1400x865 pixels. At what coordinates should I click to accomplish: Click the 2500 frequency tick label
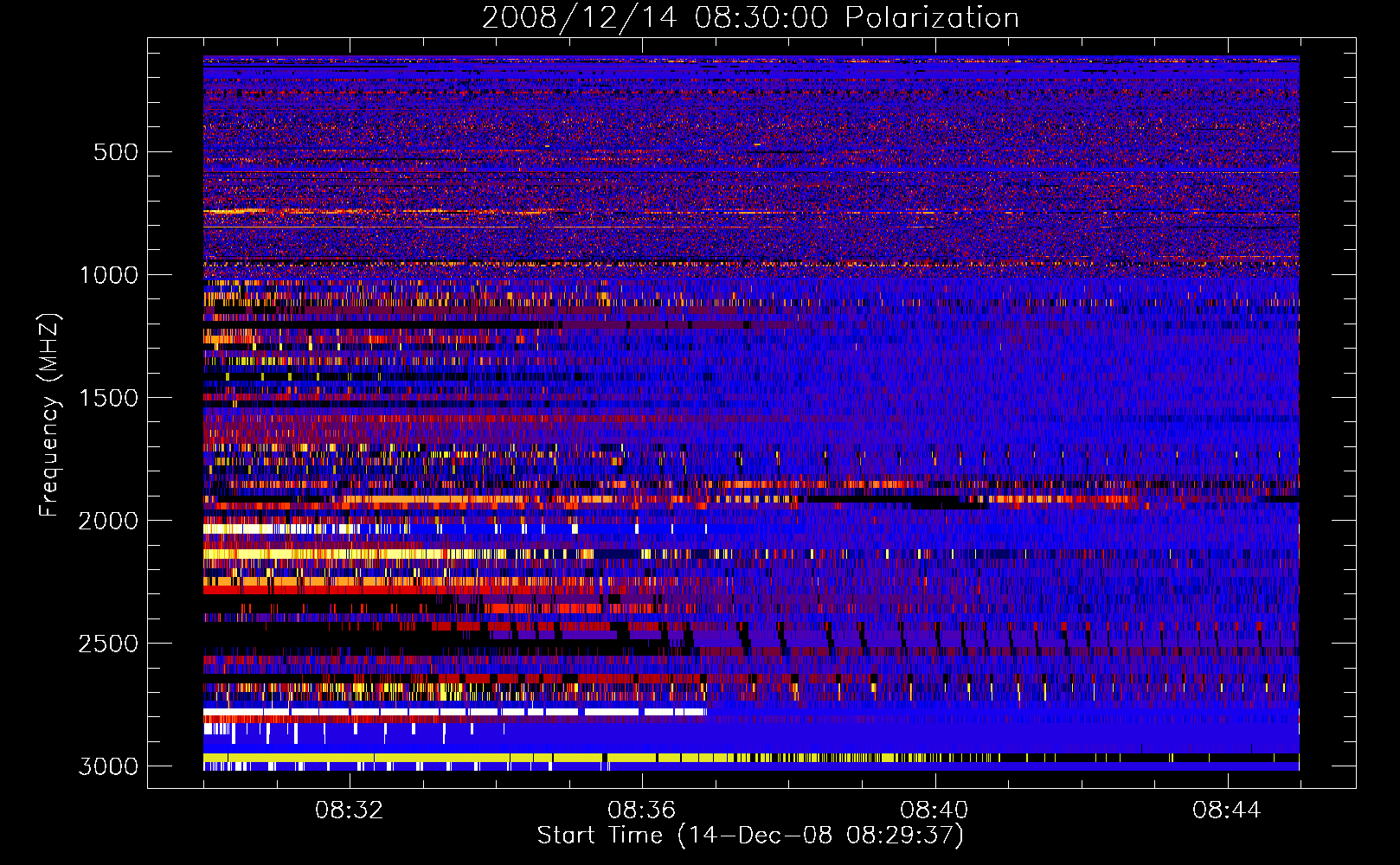tap(108, 644)
